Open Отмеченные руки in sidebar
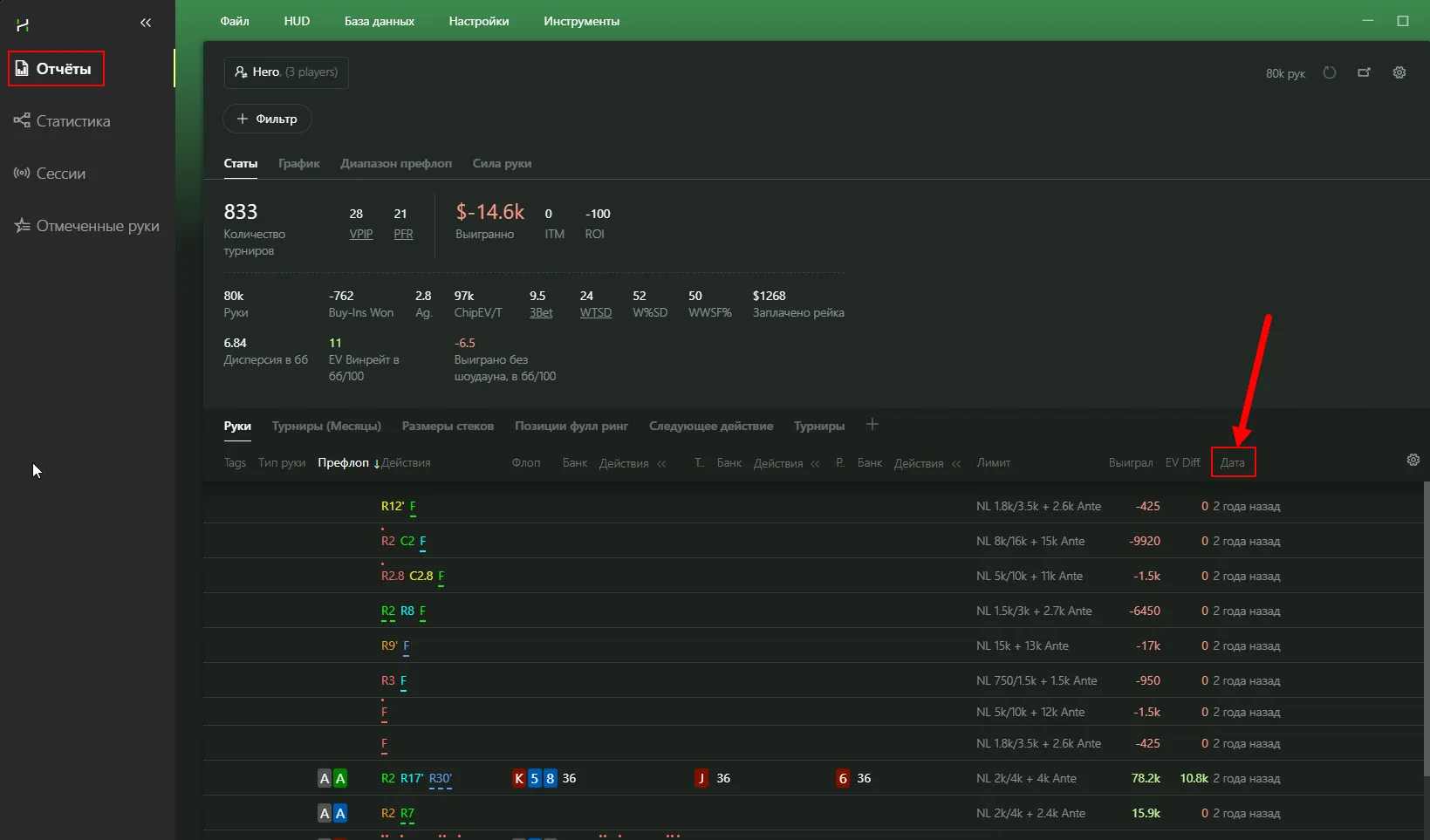The width and height of the screenshot is (1430, 840). click(x=97, y=226)
